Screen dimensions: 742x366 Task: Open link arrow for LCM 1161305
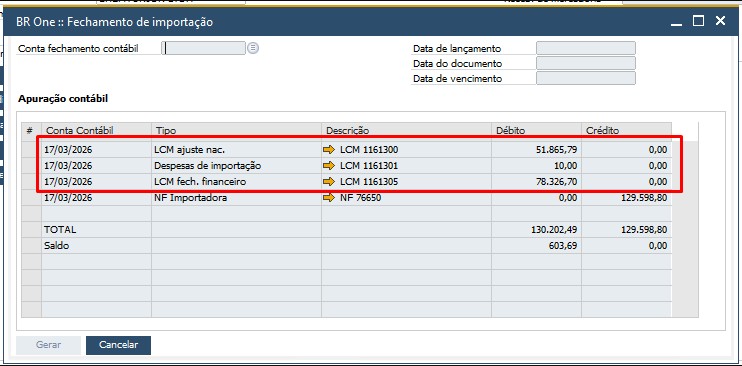[328, 181]
